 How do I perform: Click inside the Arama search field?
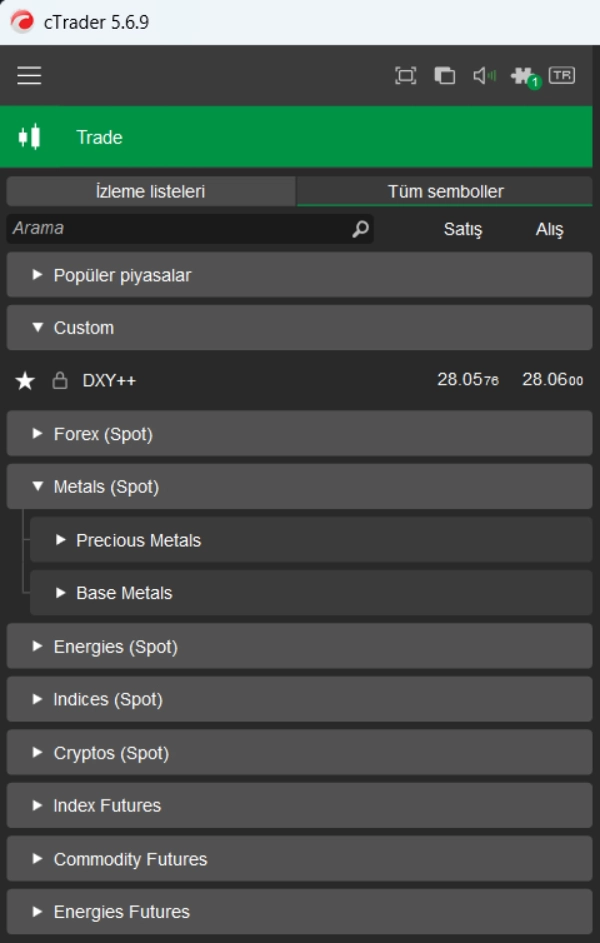click(150, 228)
